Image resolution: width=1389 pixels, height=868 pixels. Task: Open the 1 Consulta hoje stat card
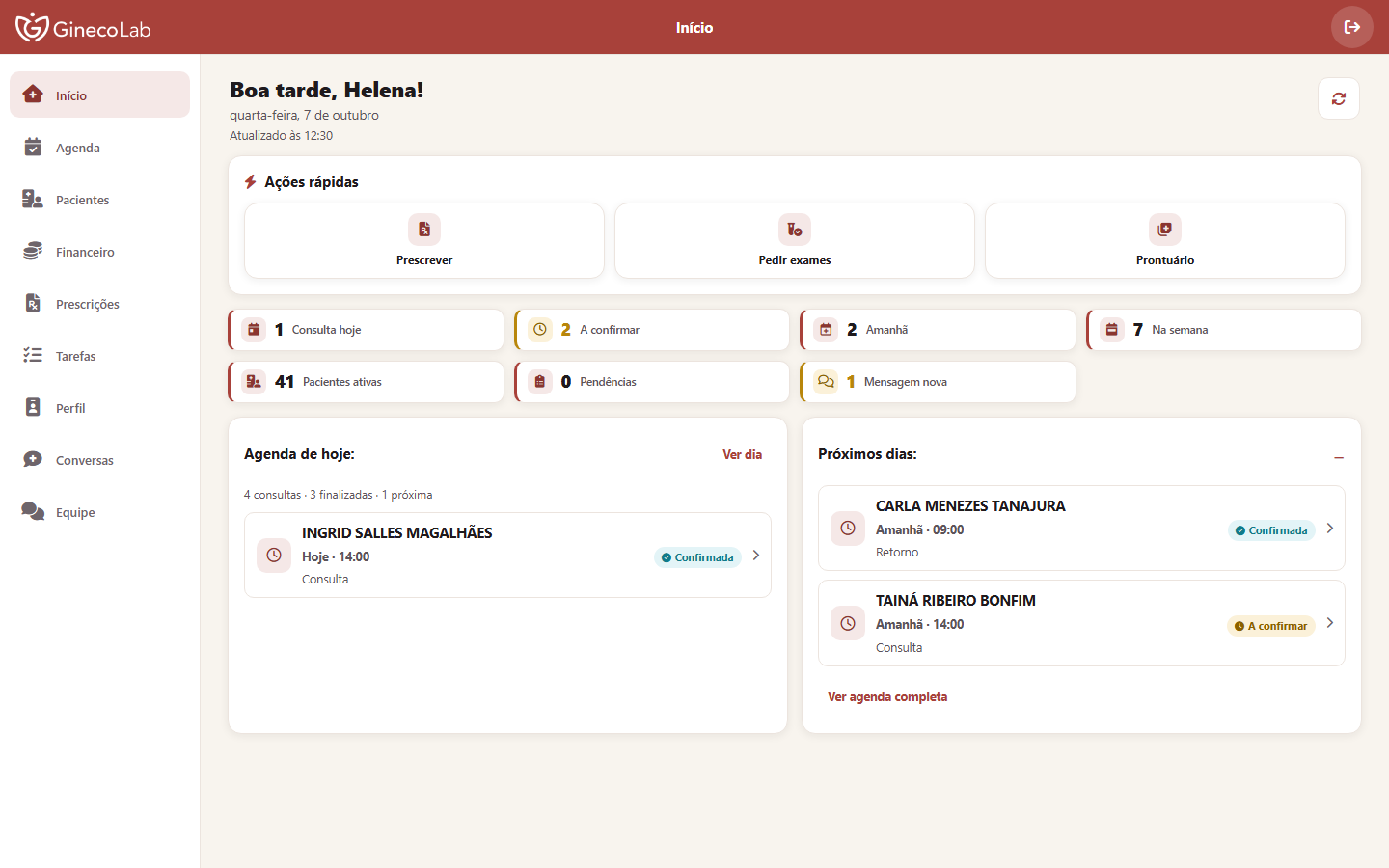[x=366, y=330]
